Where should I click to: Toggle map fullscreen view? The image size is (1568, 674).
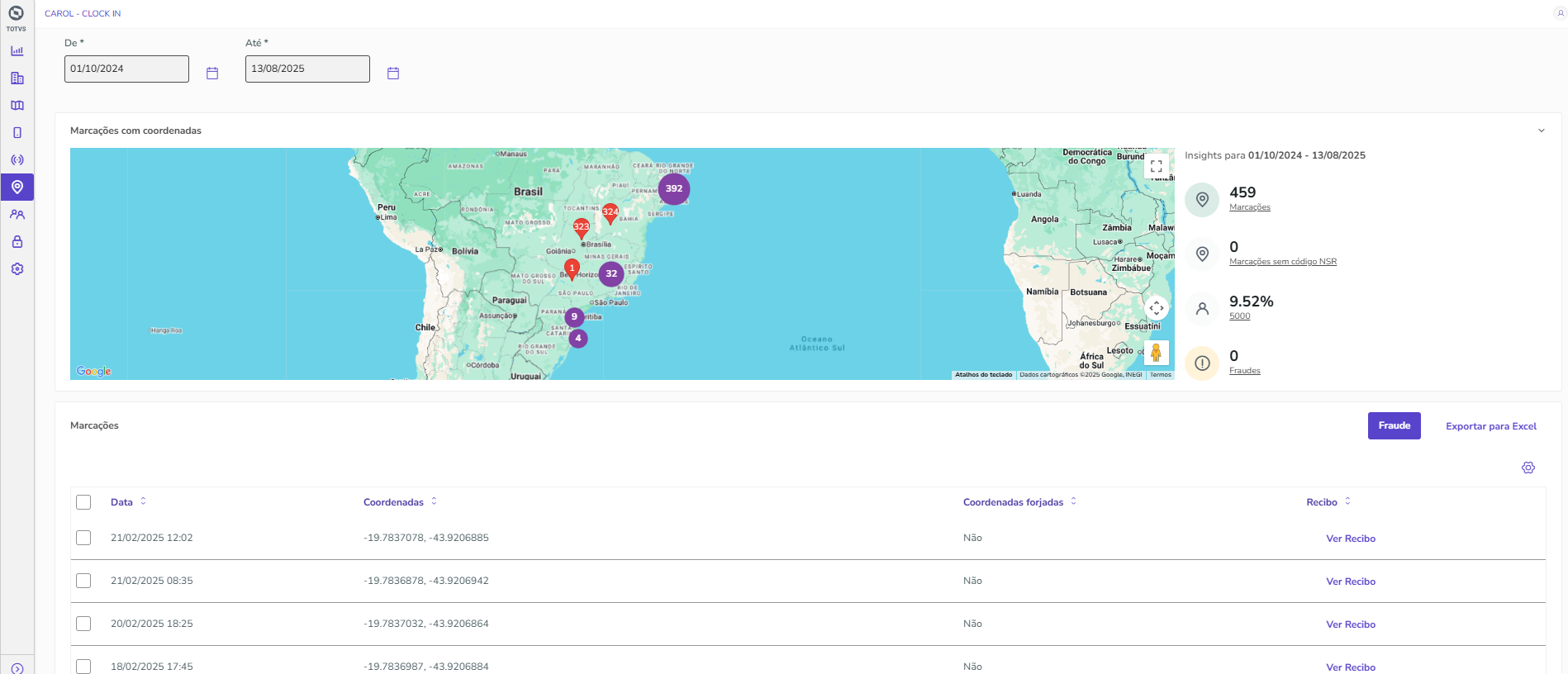coord(1156,167)
